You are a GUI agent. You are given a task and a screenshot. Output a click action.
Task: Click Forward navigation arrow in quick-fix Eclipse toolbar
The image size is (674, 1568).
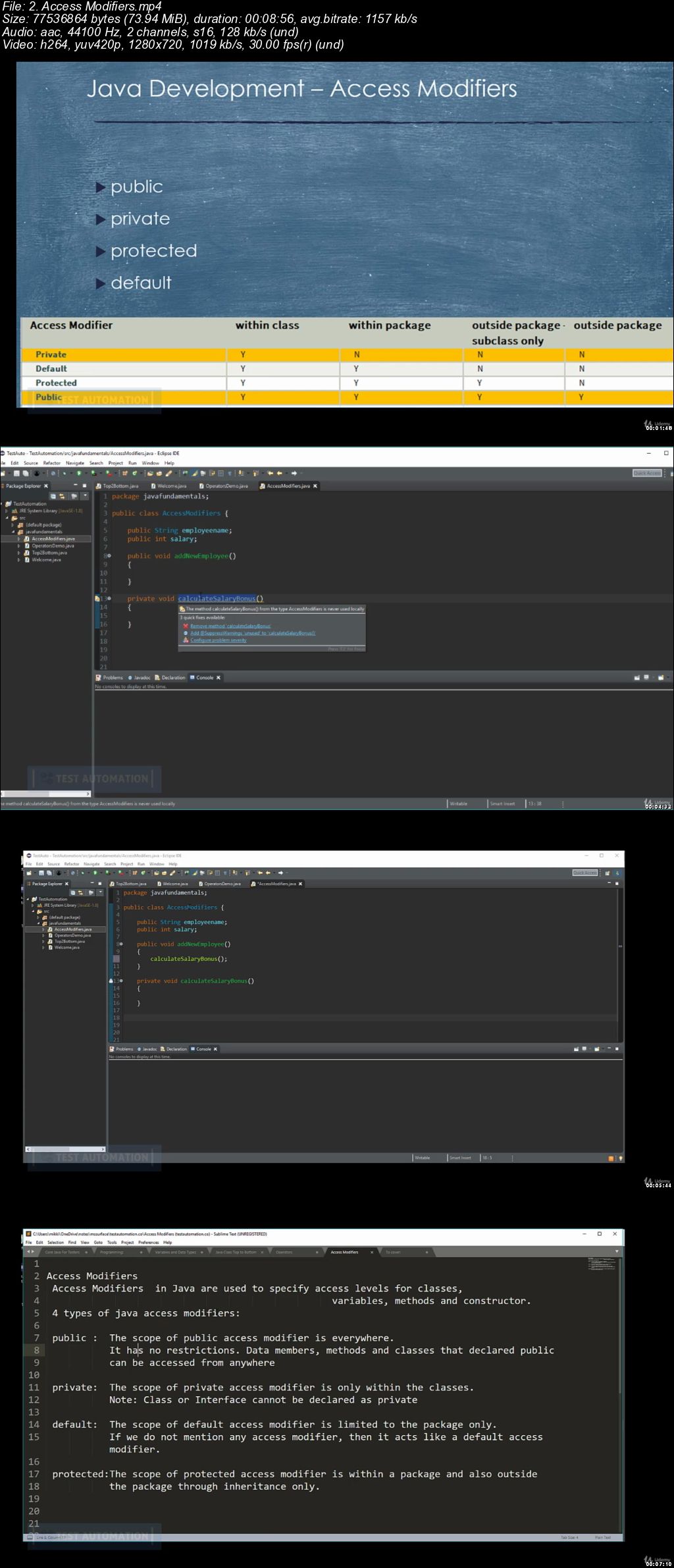[x=294, y=473]
